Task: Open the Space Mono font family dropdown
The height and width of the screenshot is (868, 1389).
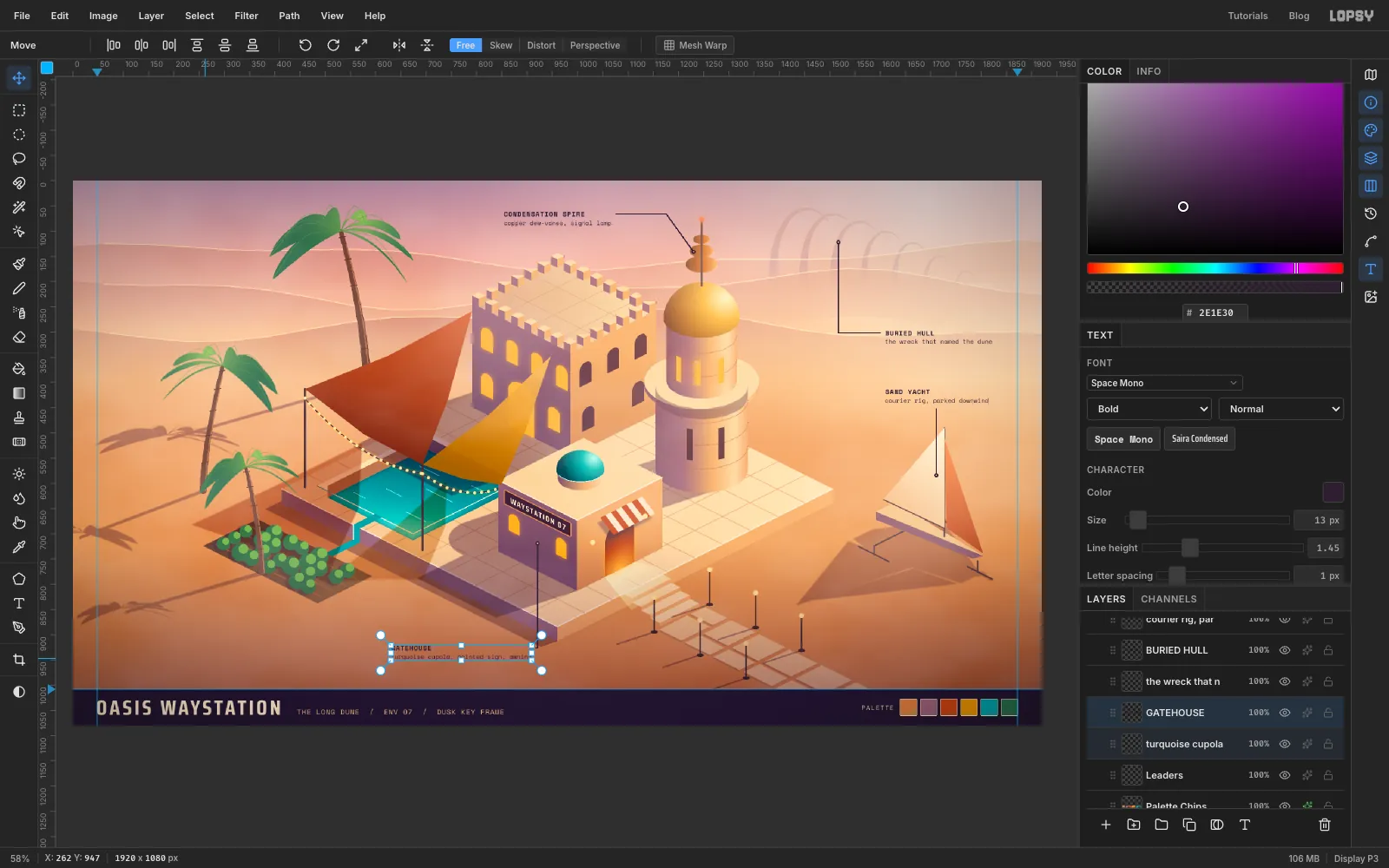Action: 1164,383
